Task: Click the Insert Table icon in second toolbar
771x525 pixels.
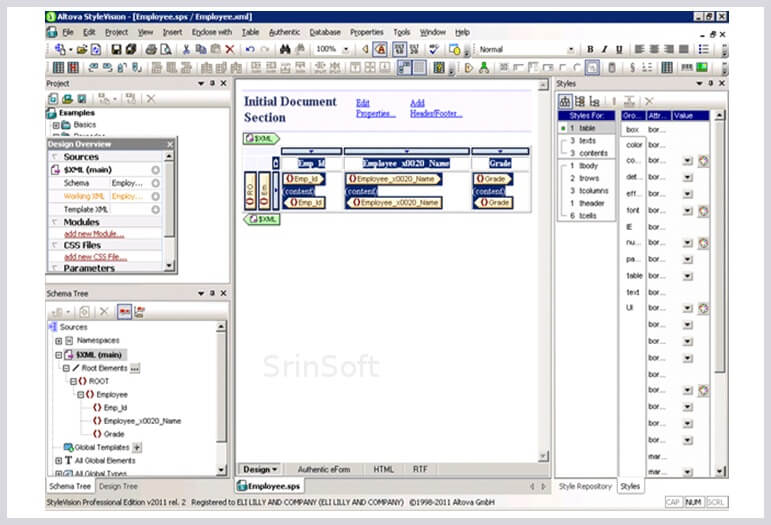Action: tap(58, 67)
